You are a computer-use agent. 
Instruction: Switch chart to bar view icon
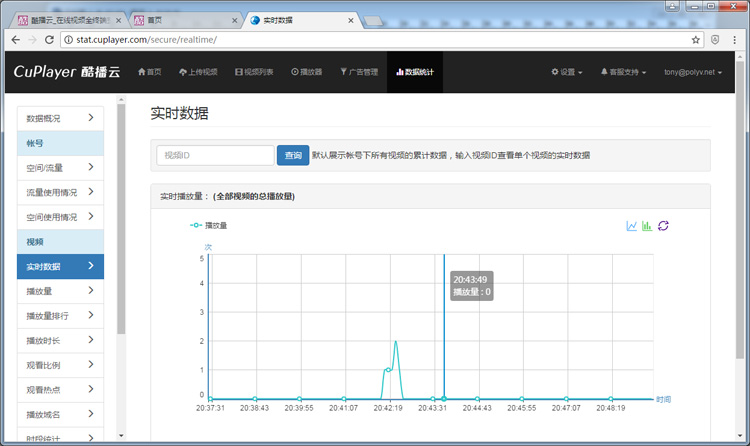(647, 226)
